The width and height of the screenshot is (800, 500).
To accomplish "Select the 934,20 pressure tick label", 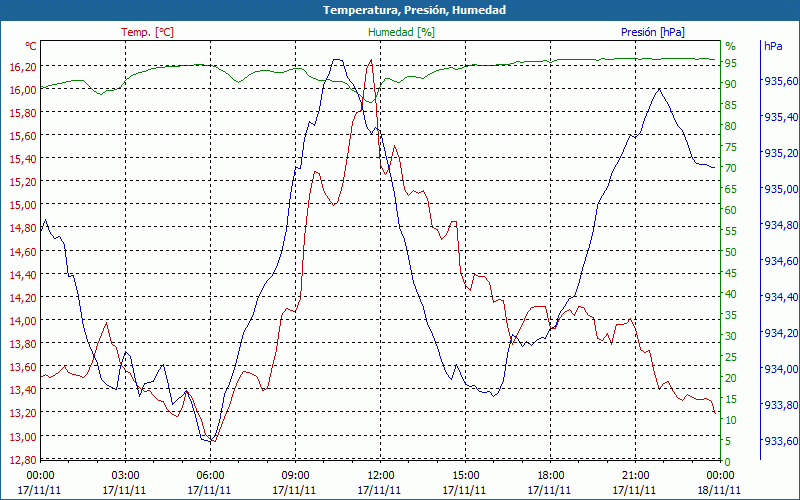I will [x=781, y=333].
